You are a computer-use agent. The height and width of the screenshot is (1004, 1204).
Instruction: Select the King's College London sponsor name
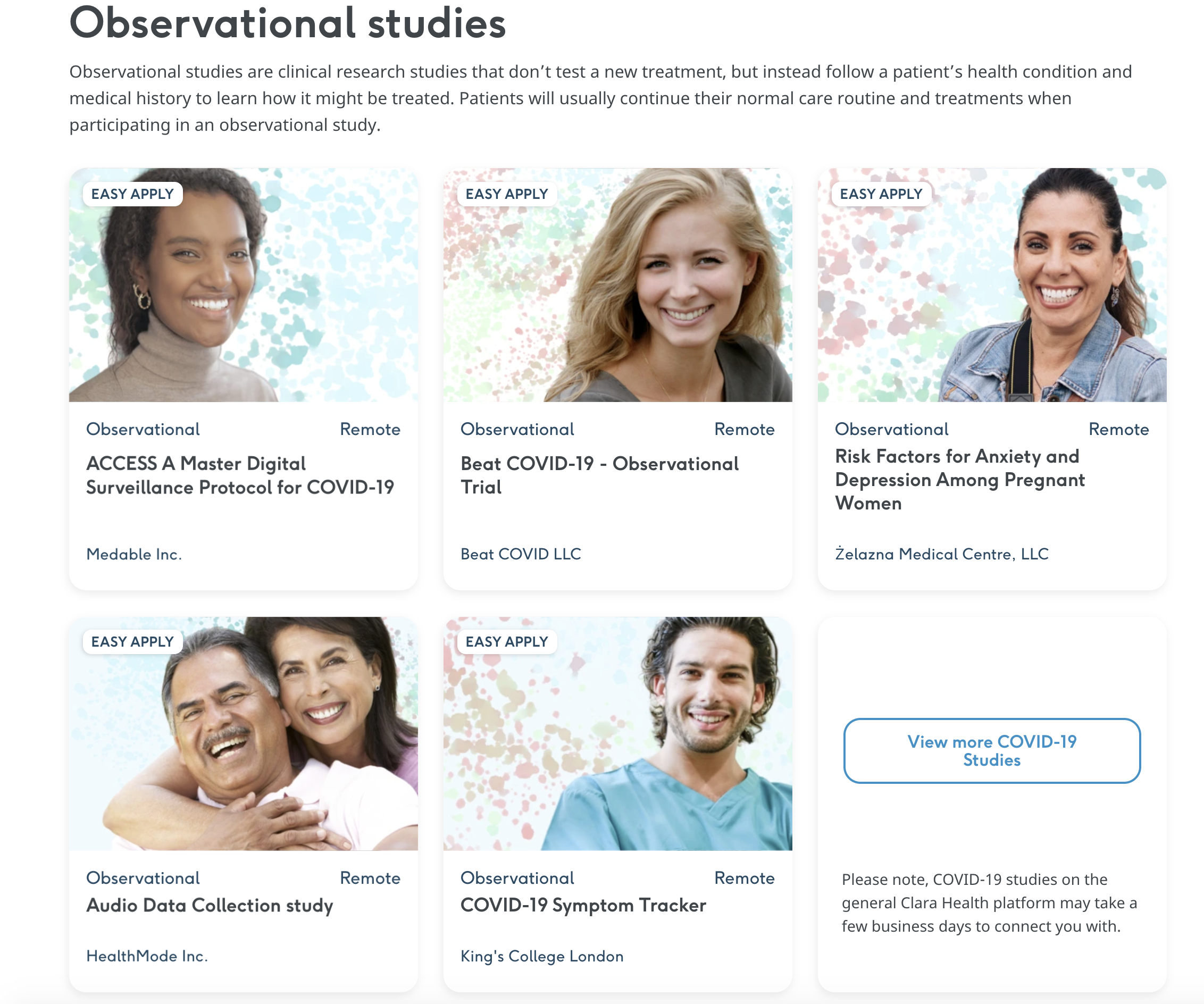[542, 957]
